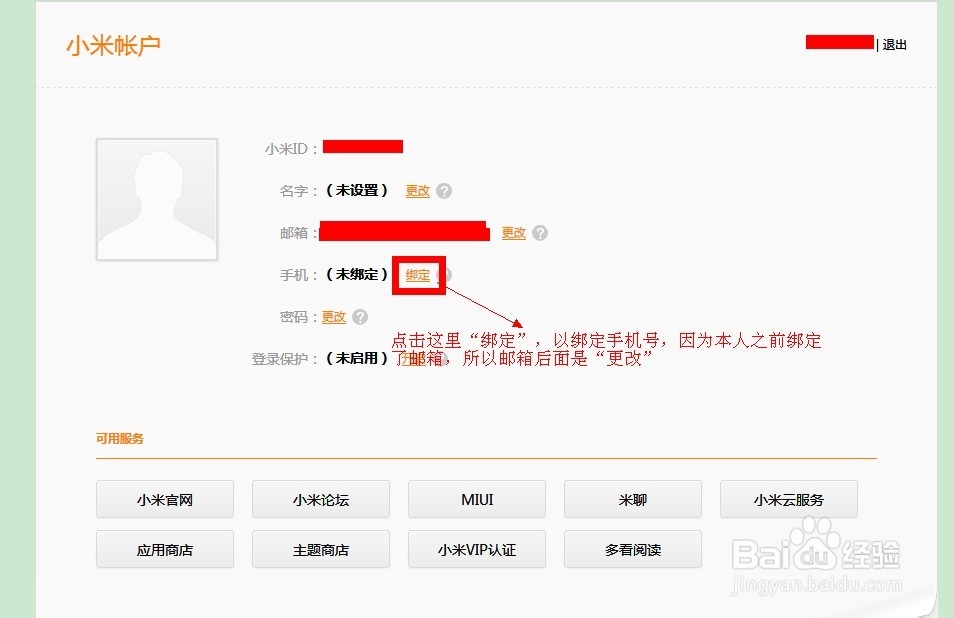Click the profile avatar picture
This screenshot has width=954, height=618.
coord(157,200)
